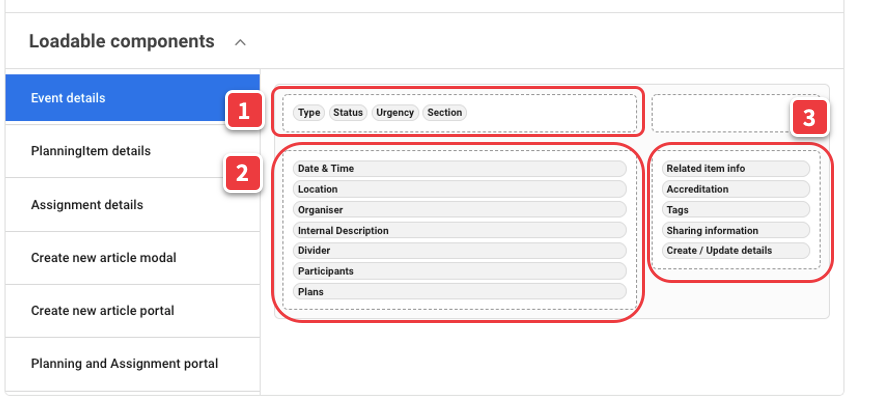Image resolution: width=876 pixels, height=408 pixels.
Task: Select the Internal Description component
Action: [x=460, y=231]
